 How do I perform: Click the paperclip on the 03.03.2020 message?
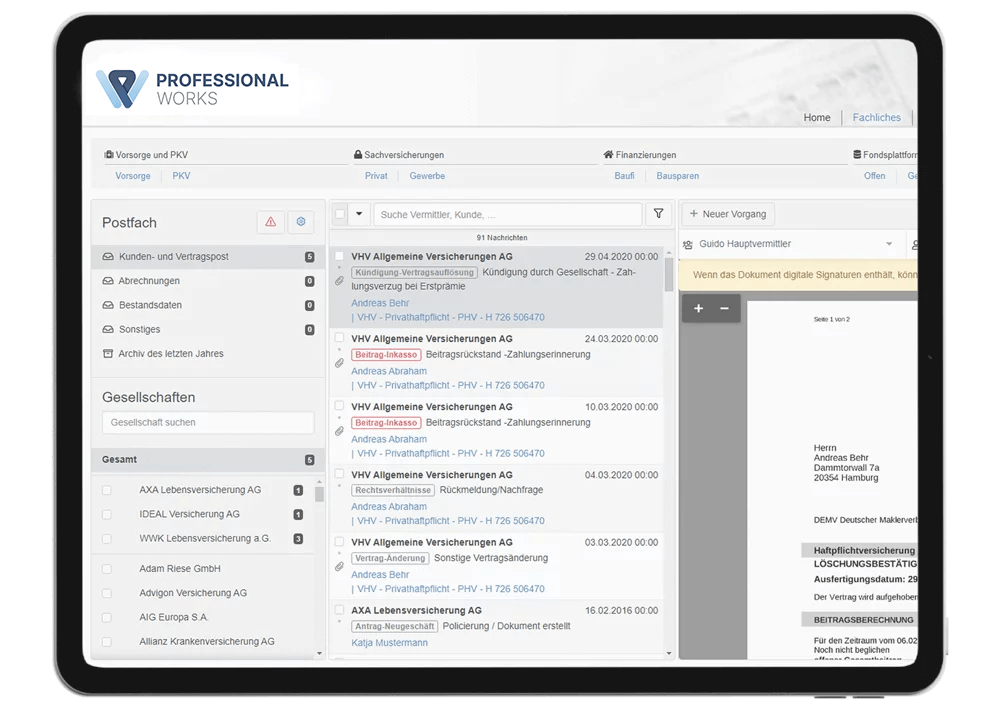pyautogui.click(x=339, y=566)
